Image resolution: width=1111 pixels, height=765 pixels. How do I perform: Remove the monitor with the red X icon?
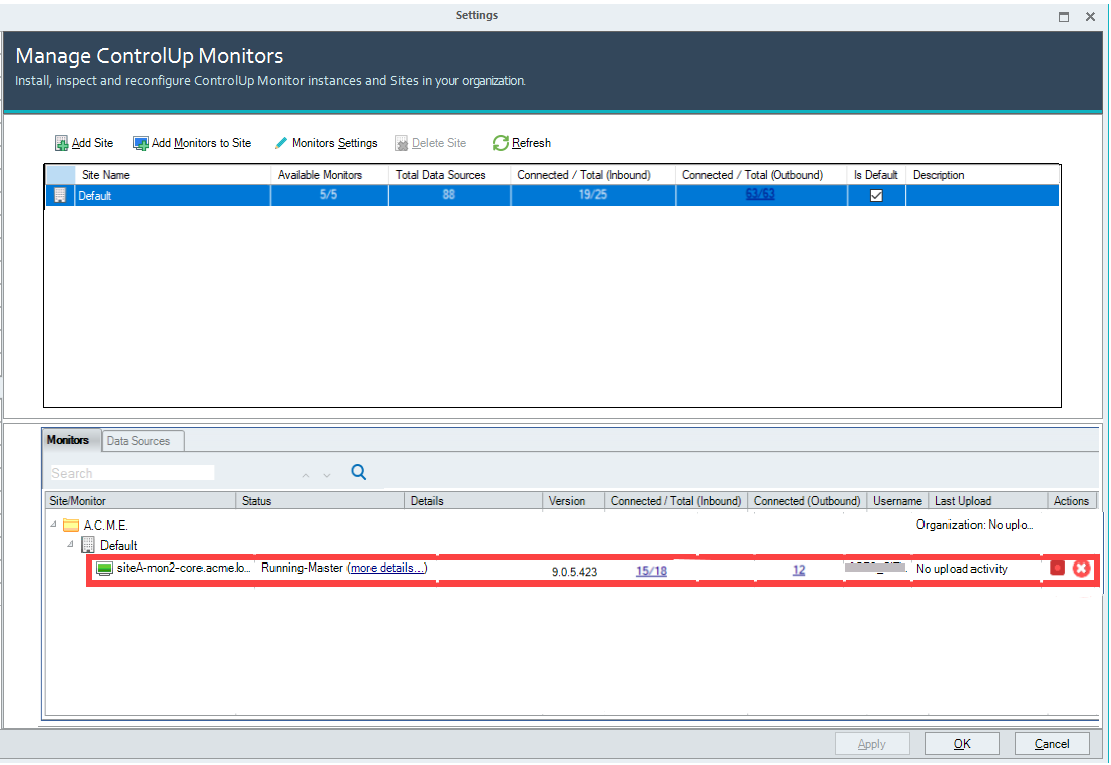pos(1081,568)
